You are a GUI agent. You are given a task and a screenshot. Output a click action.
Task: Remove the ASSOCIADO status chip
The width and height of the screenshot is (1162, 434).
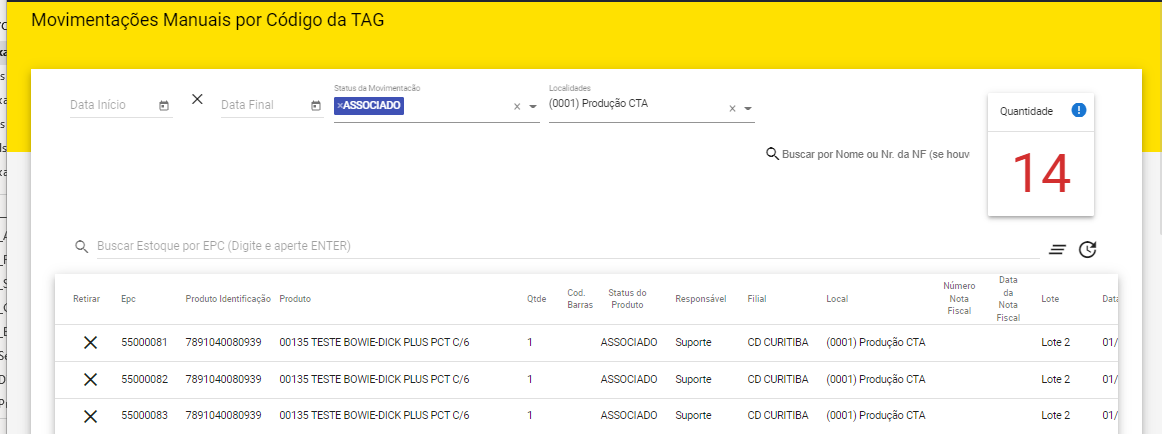point(341,105)
